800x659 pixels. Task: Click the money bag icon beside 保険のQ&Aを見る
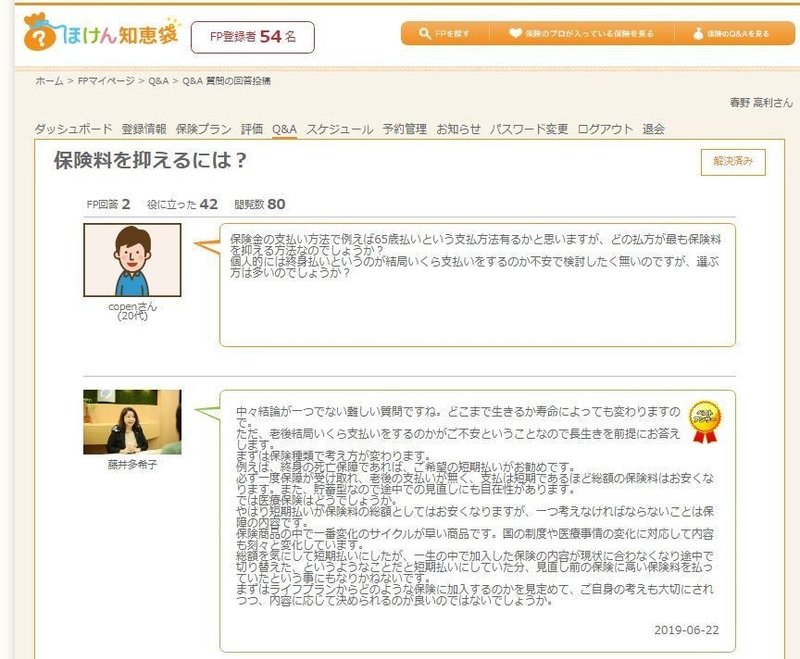(x=698, y=34)
